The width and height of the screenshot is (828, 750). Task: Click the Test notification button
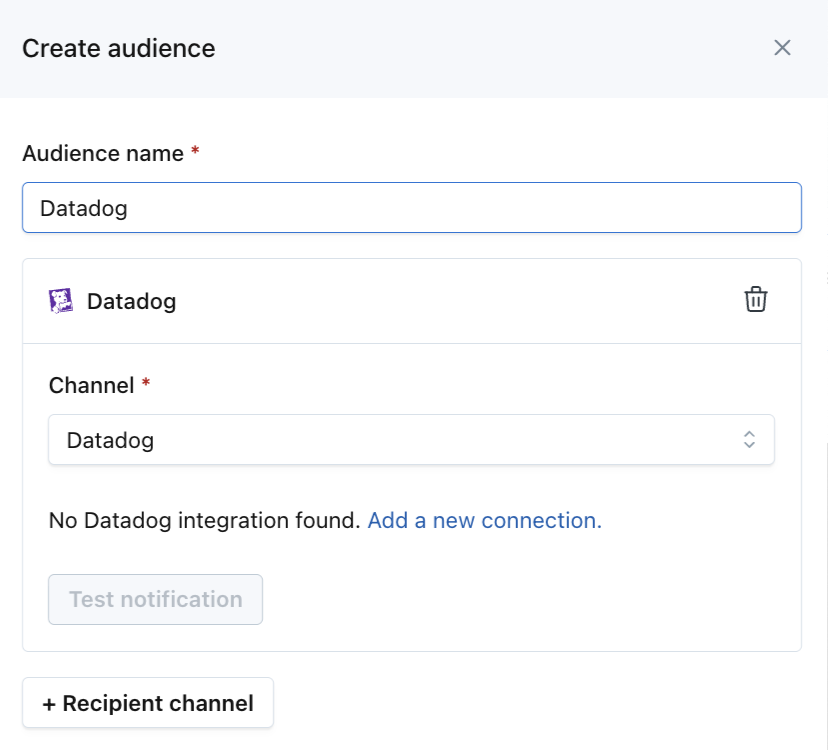[155, 599]
